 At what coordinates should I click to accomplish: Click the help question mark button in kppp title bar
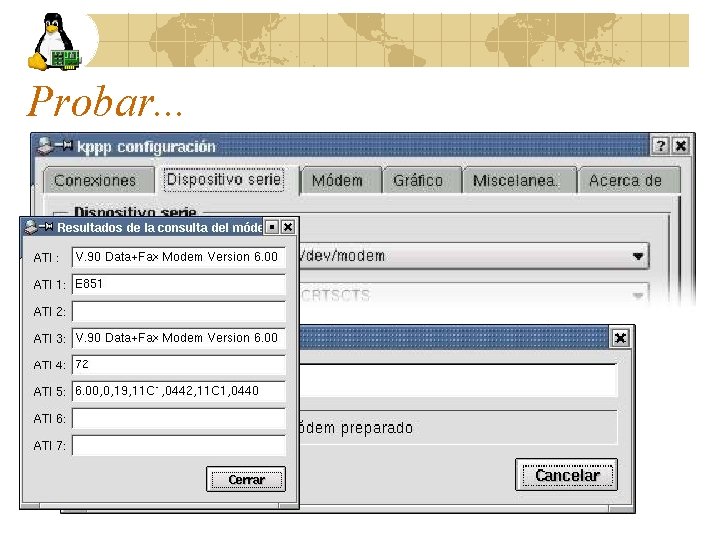tap(660, 146)
